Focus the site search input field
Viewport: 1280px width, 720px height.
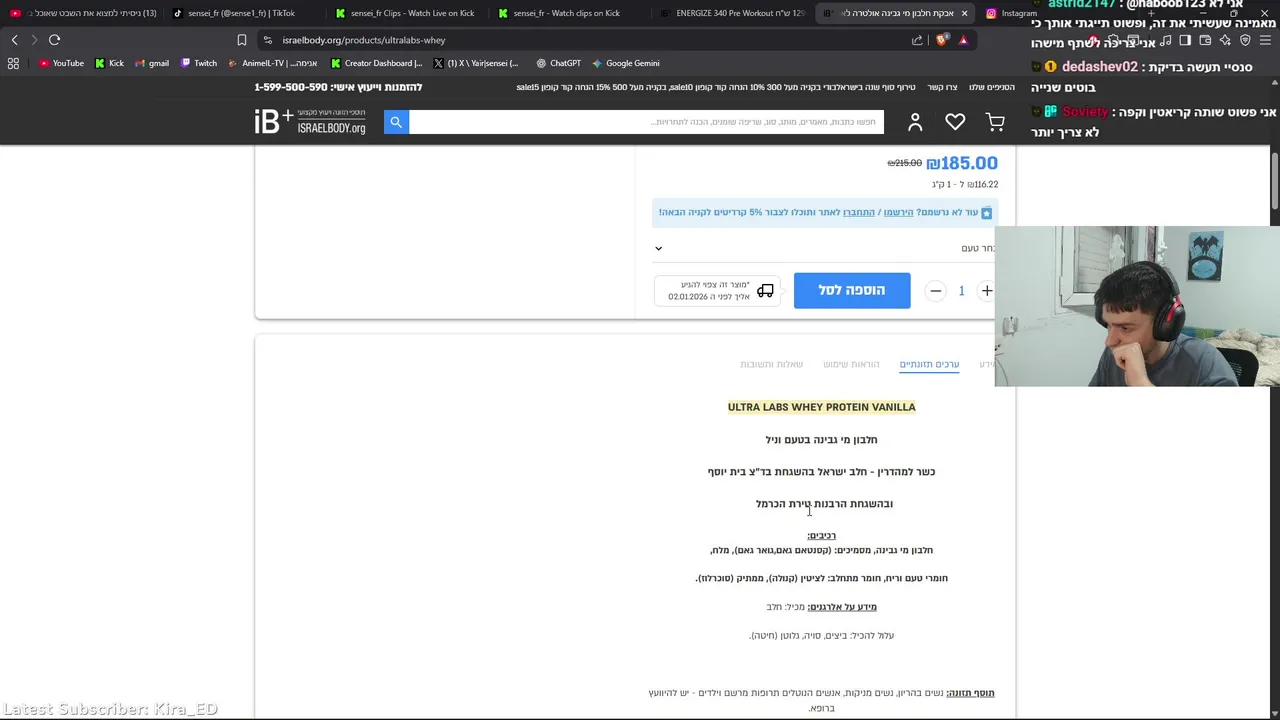click(646, 122)
